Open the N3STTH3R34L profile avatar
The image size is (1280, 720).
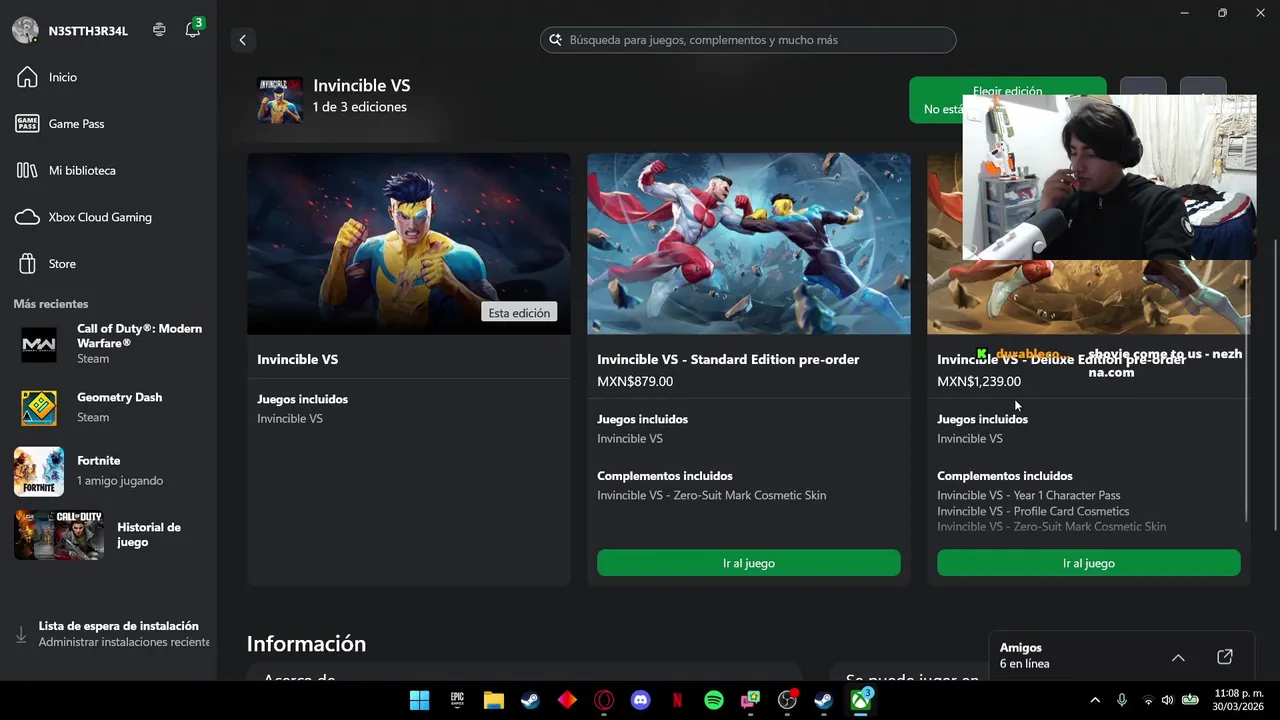coord(25,30)
